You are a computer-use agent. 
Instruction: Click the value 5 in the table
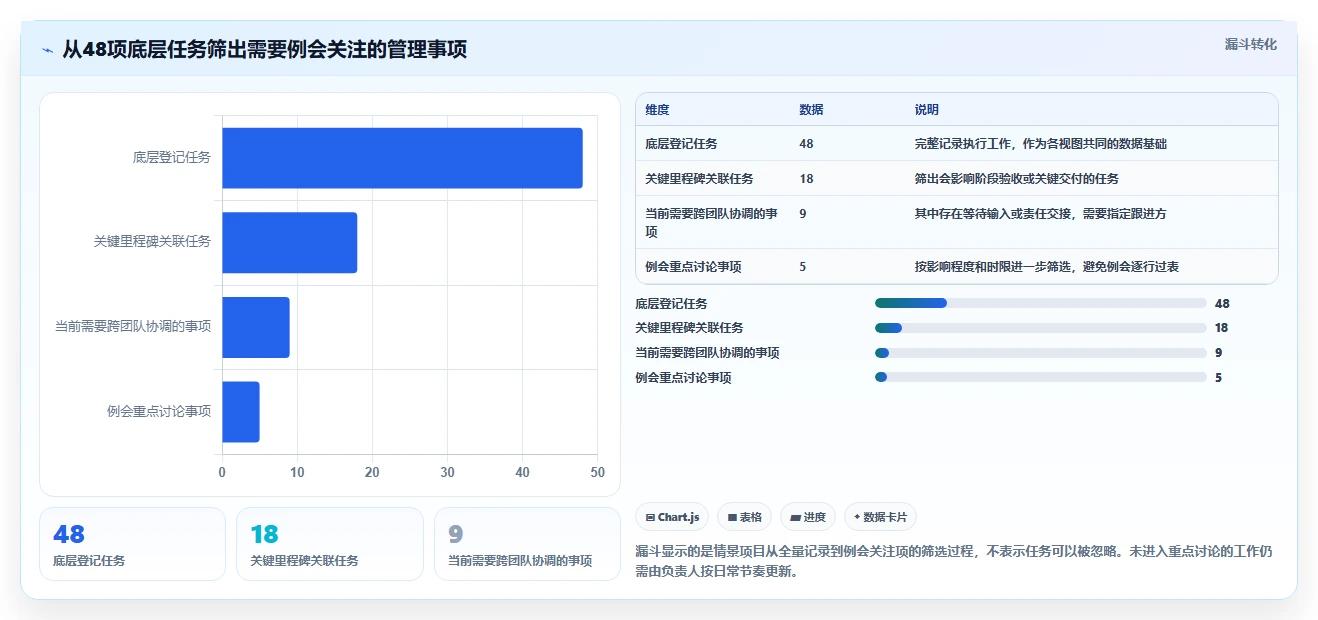tap(804, 267)
